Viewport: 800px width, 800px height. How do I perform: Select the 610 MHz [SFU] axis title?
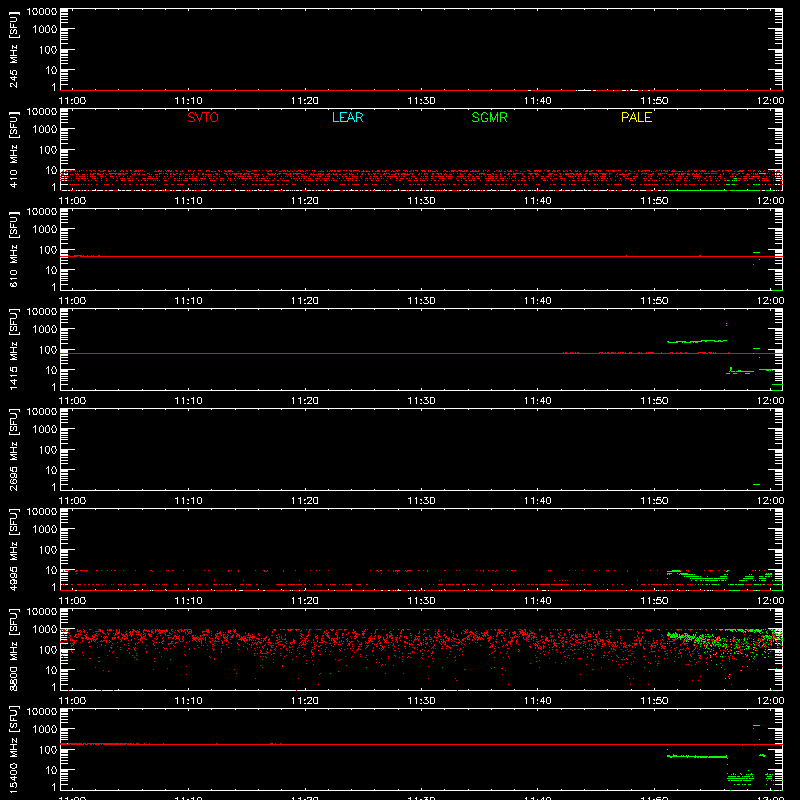click(x=13, y=249)
